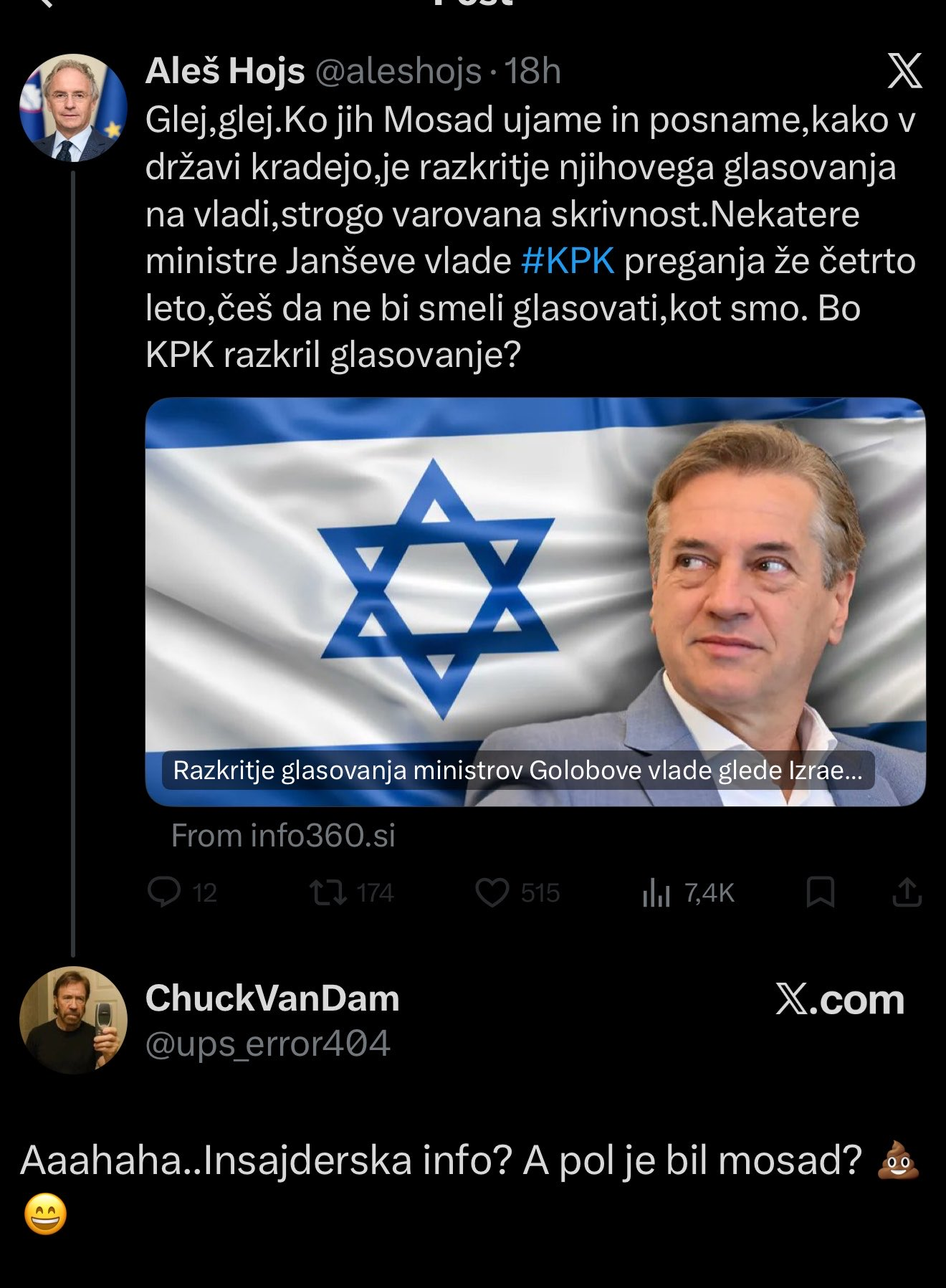Open ChuckVanDam profile picture
946x1288 pixels.
point(73,1020)
